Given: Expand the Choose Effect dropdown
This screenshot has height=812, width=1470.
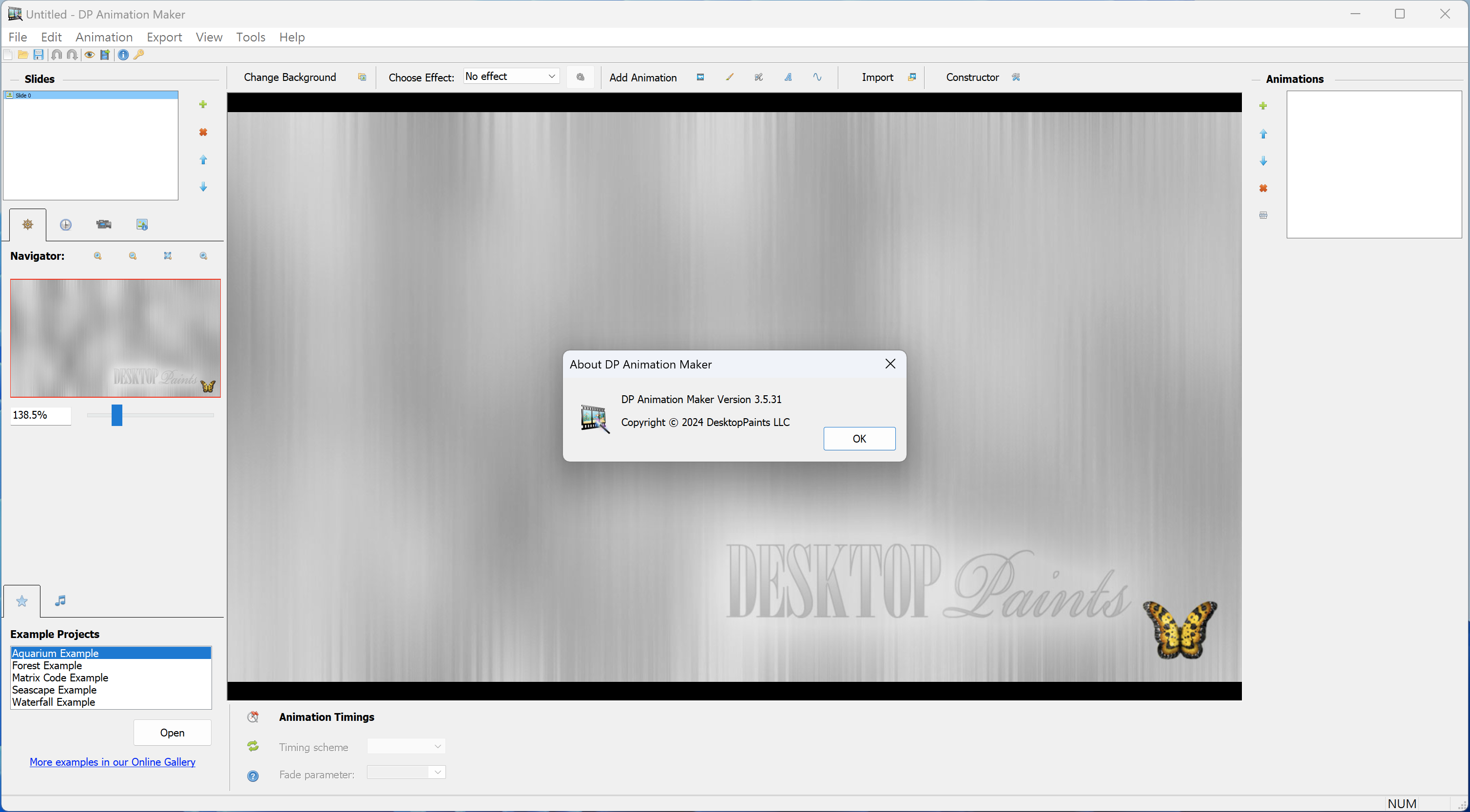Looking at the screenshot, I should pyautogui.click(x=551, y=77).
